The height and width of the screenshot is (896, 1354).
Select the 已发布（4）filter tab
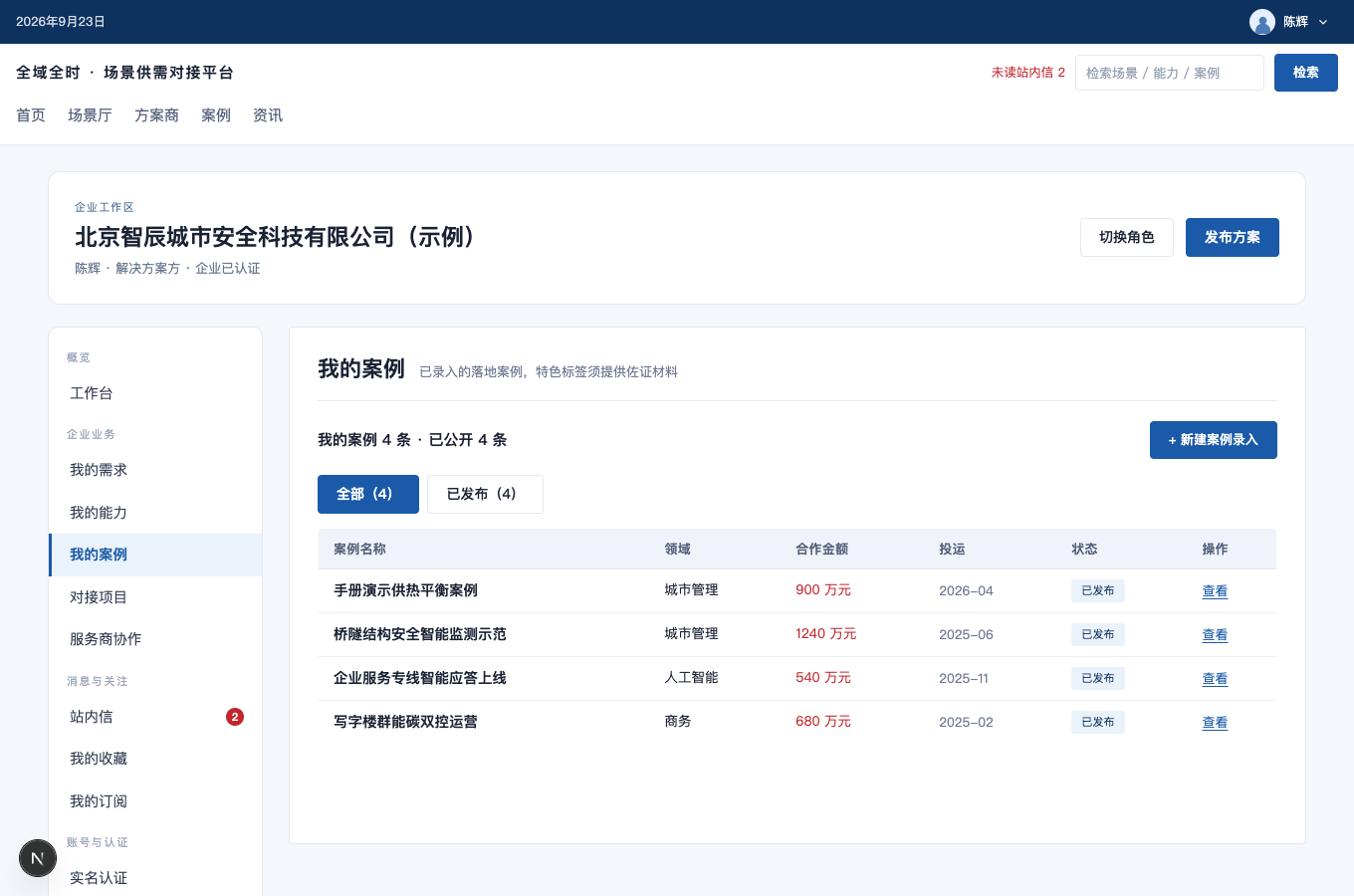coord(485,494)
